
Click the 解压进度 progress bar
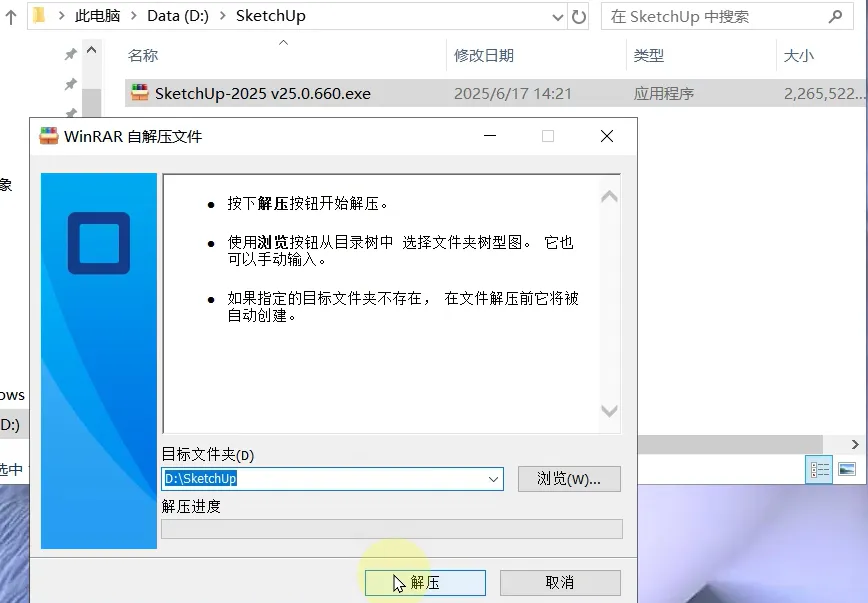point(392,529)
